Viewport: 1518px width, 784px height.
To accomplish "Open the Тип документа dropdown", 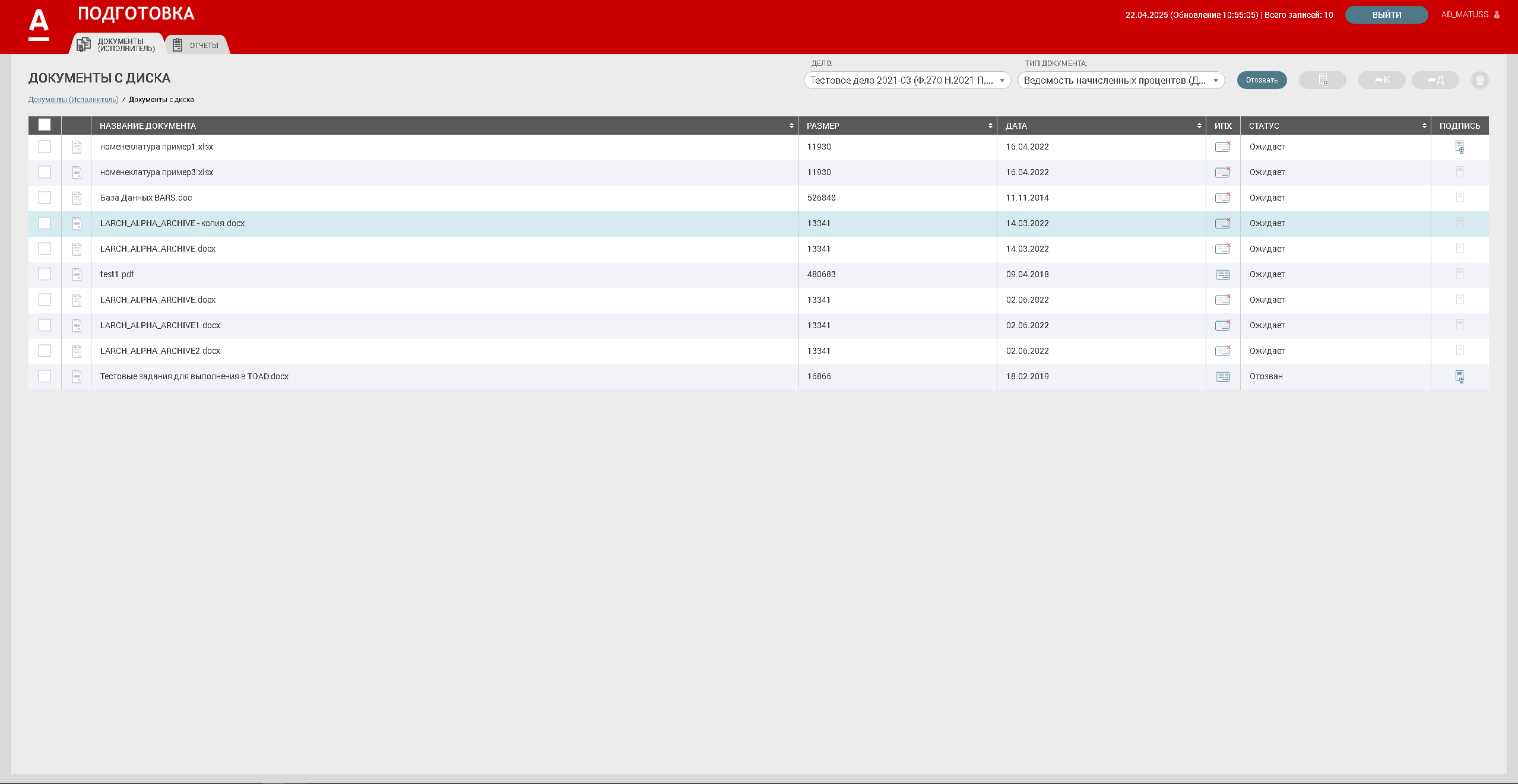I will 1121,80.
